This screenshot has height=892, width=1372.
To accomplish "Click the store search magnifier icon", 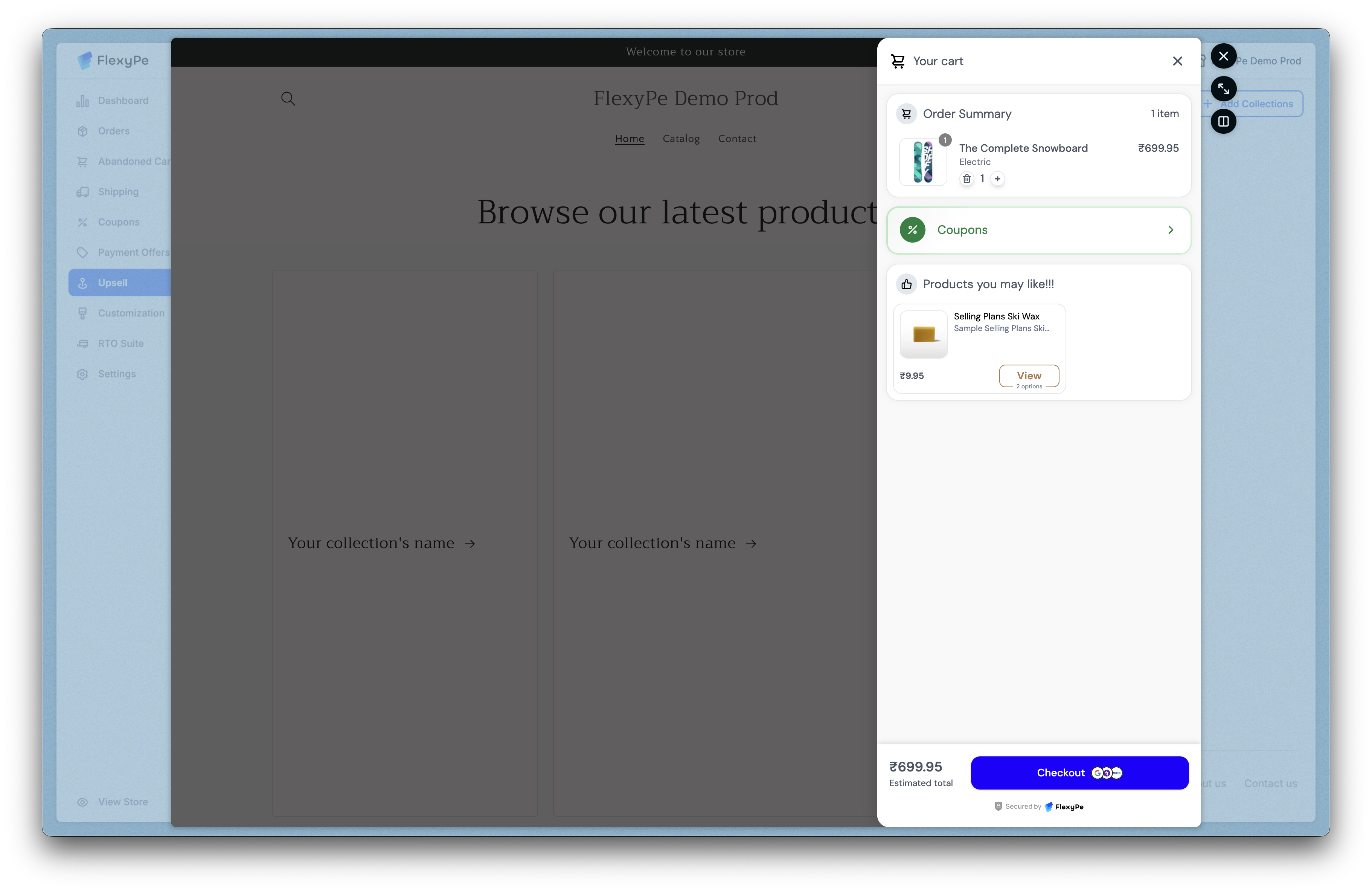I will [288, 99].
